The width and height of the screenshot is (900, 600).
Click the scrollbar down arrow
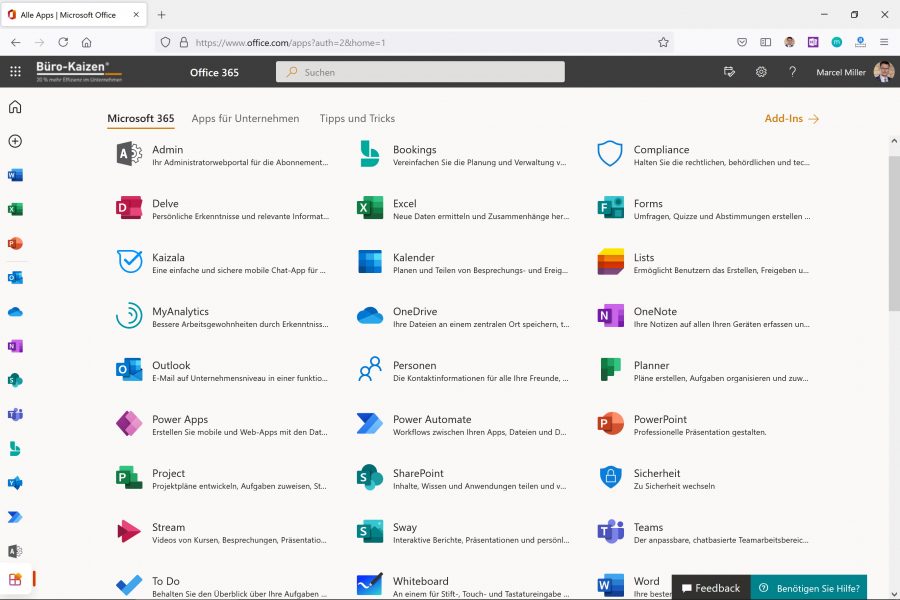tap(894, 594)
